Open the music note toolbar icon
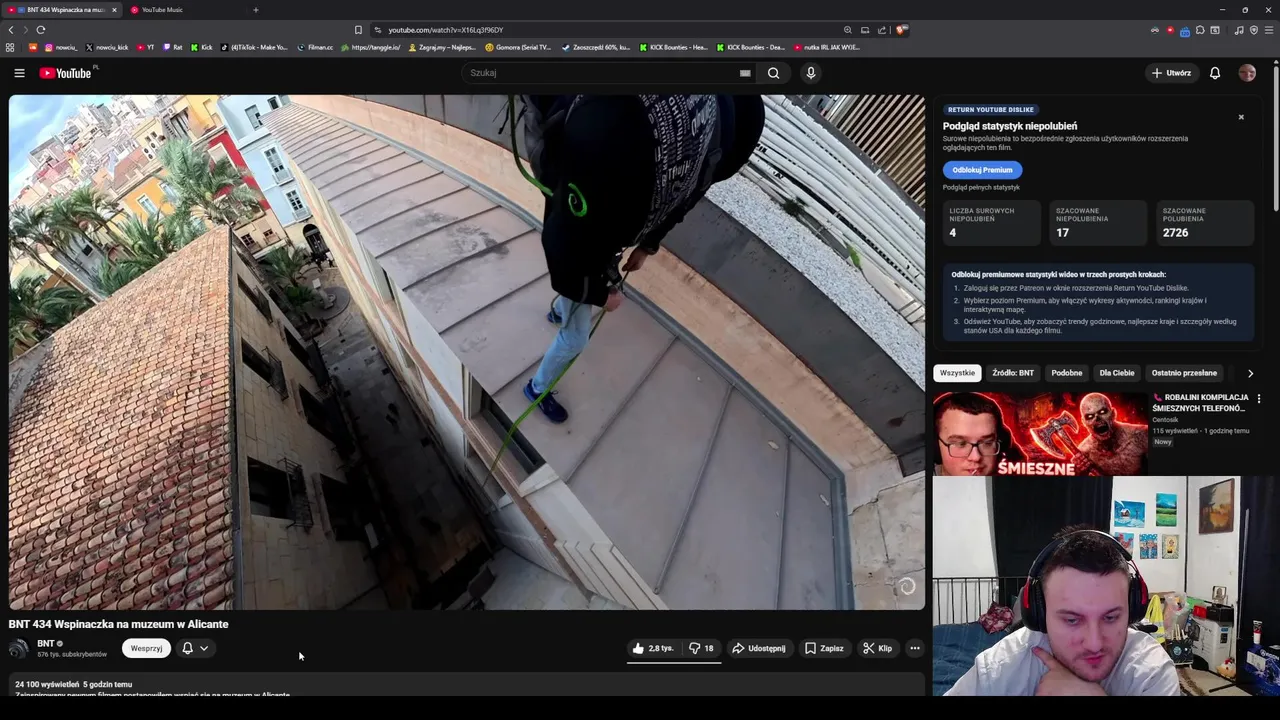The width and height of the screenshot is (1280, 720). coord(1239,30)
